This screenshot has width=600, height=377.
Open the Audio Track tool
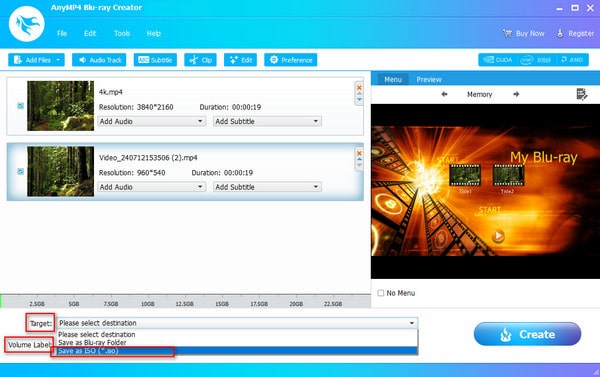(x=99, y=60)
